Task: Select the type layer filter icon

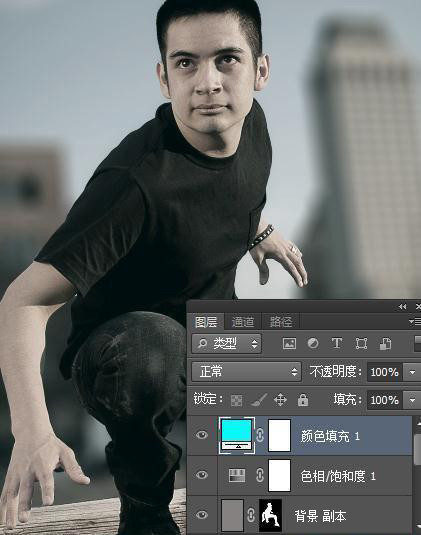Action: (337, 343)
